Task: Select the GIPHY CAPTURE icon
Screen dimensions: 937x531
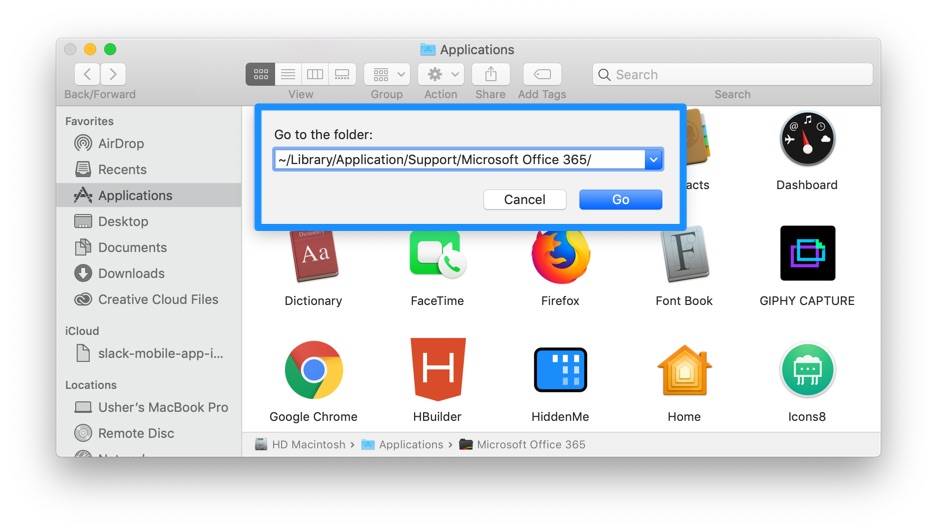Action: [807, 253]
